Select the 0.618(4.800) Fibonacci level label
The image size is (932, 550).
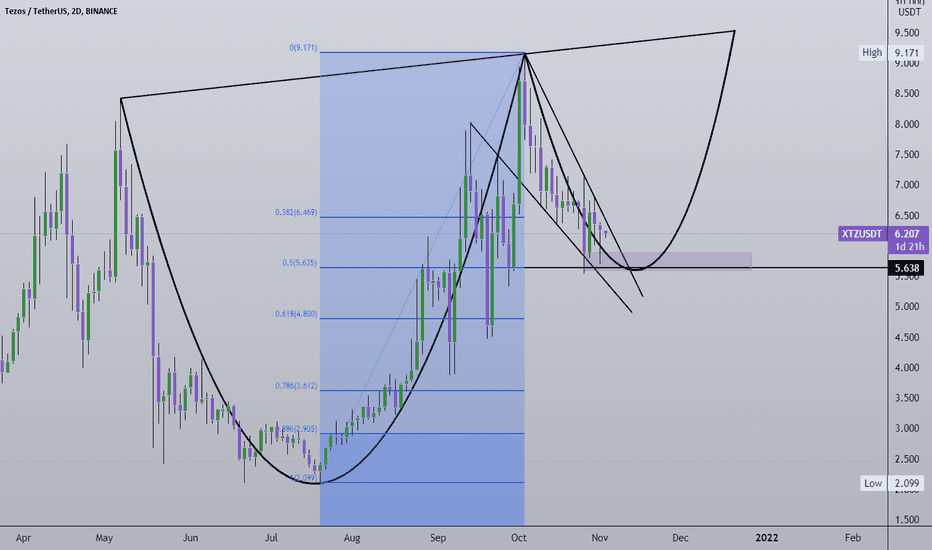(x=295, y=314)
